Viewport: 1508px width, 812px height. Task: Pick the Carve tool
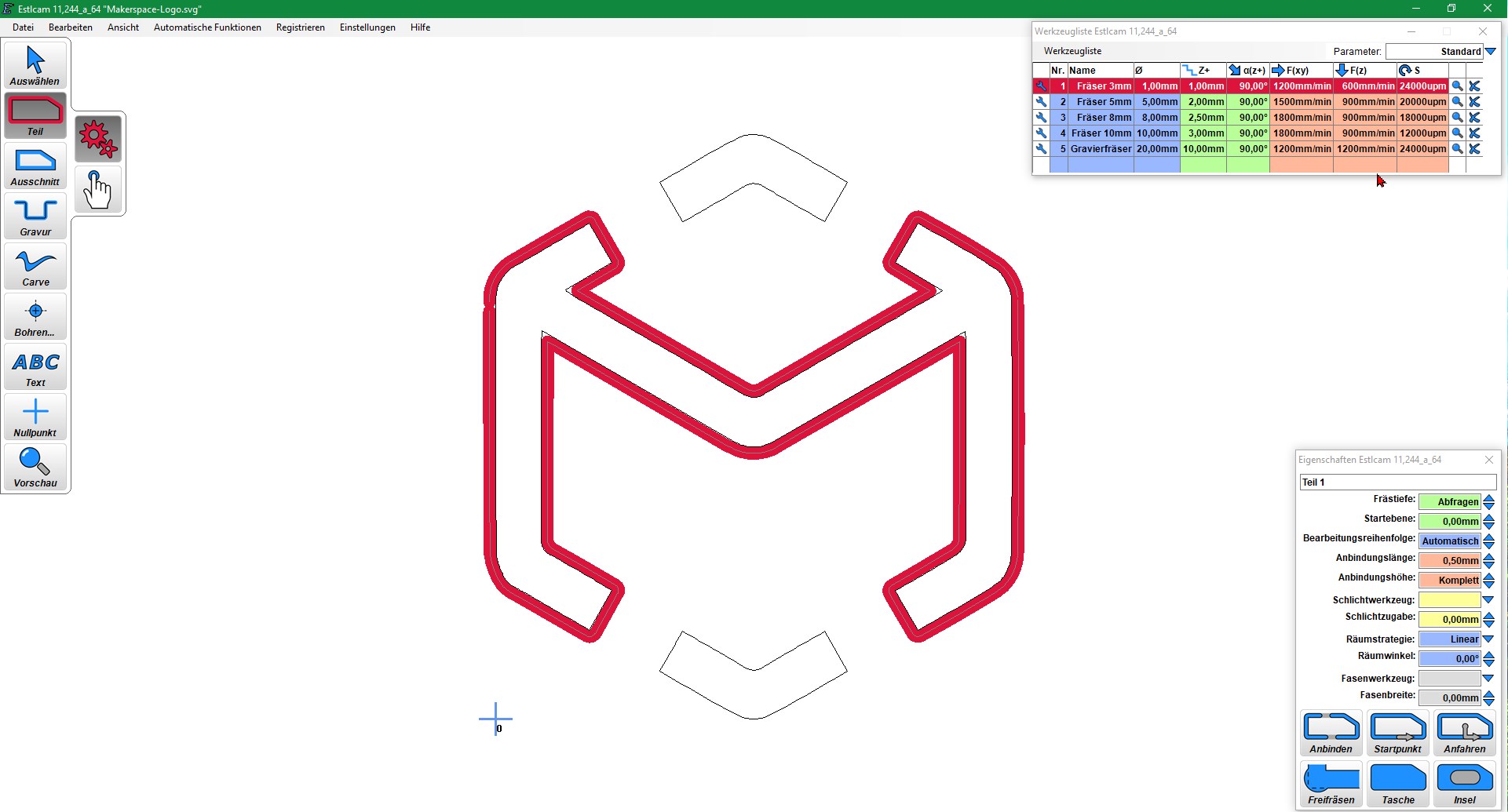point(35,267)
